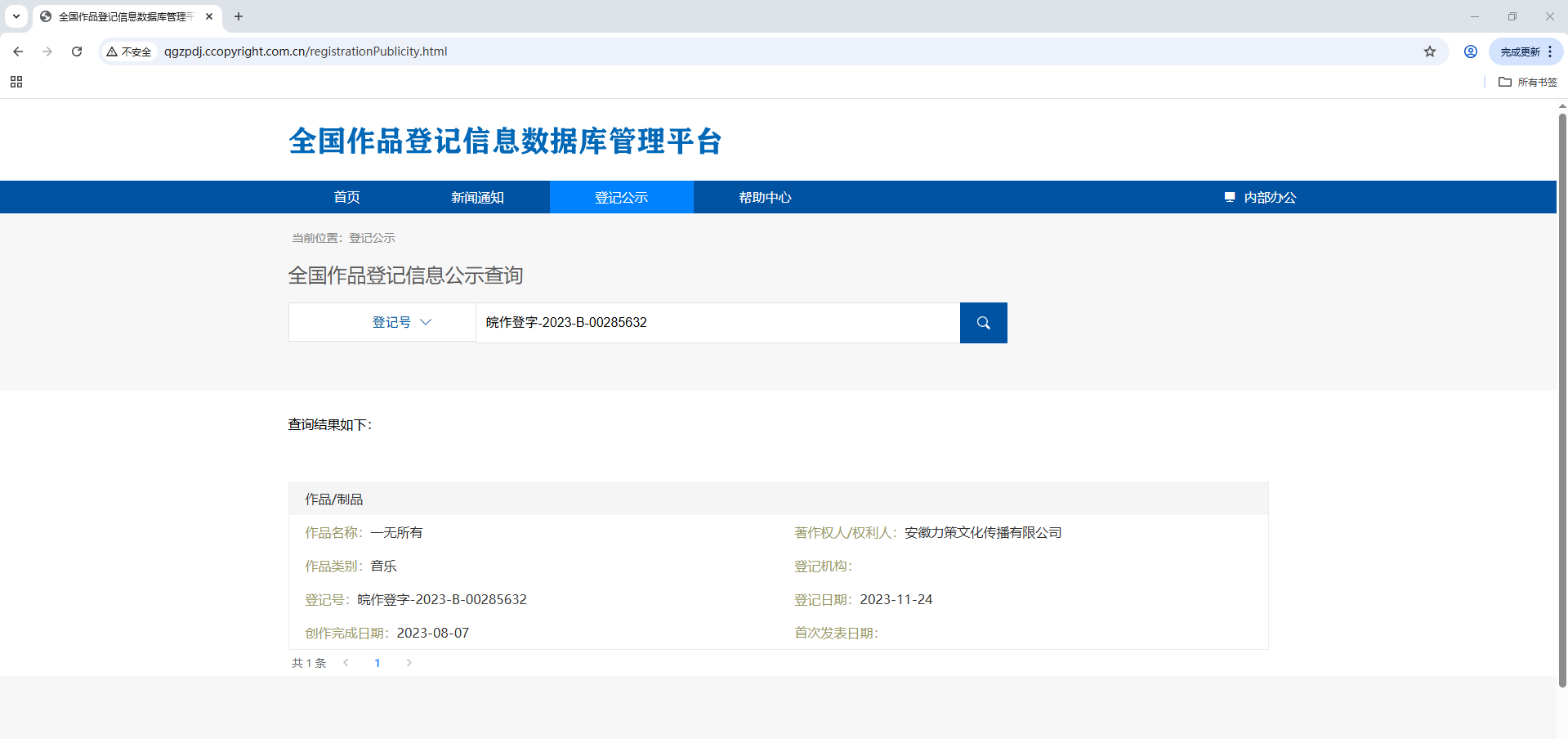This screenshot has width=1568, height=739.
Task: Open the 内部办公 link
Action: coord(1261,197)
